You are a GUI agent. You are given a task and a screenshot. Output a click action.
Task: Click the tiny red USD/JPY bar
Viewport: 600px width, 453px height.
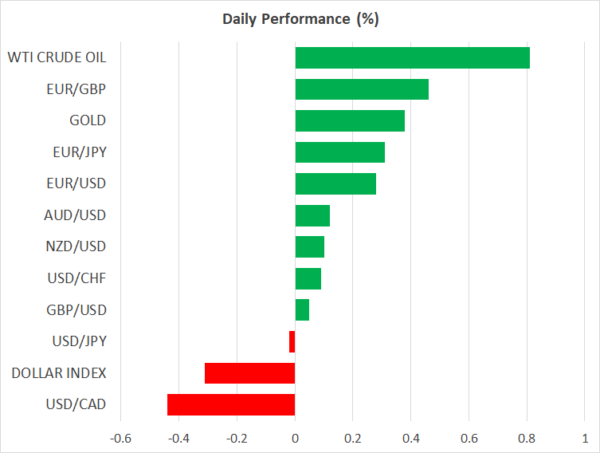point(292,341)
